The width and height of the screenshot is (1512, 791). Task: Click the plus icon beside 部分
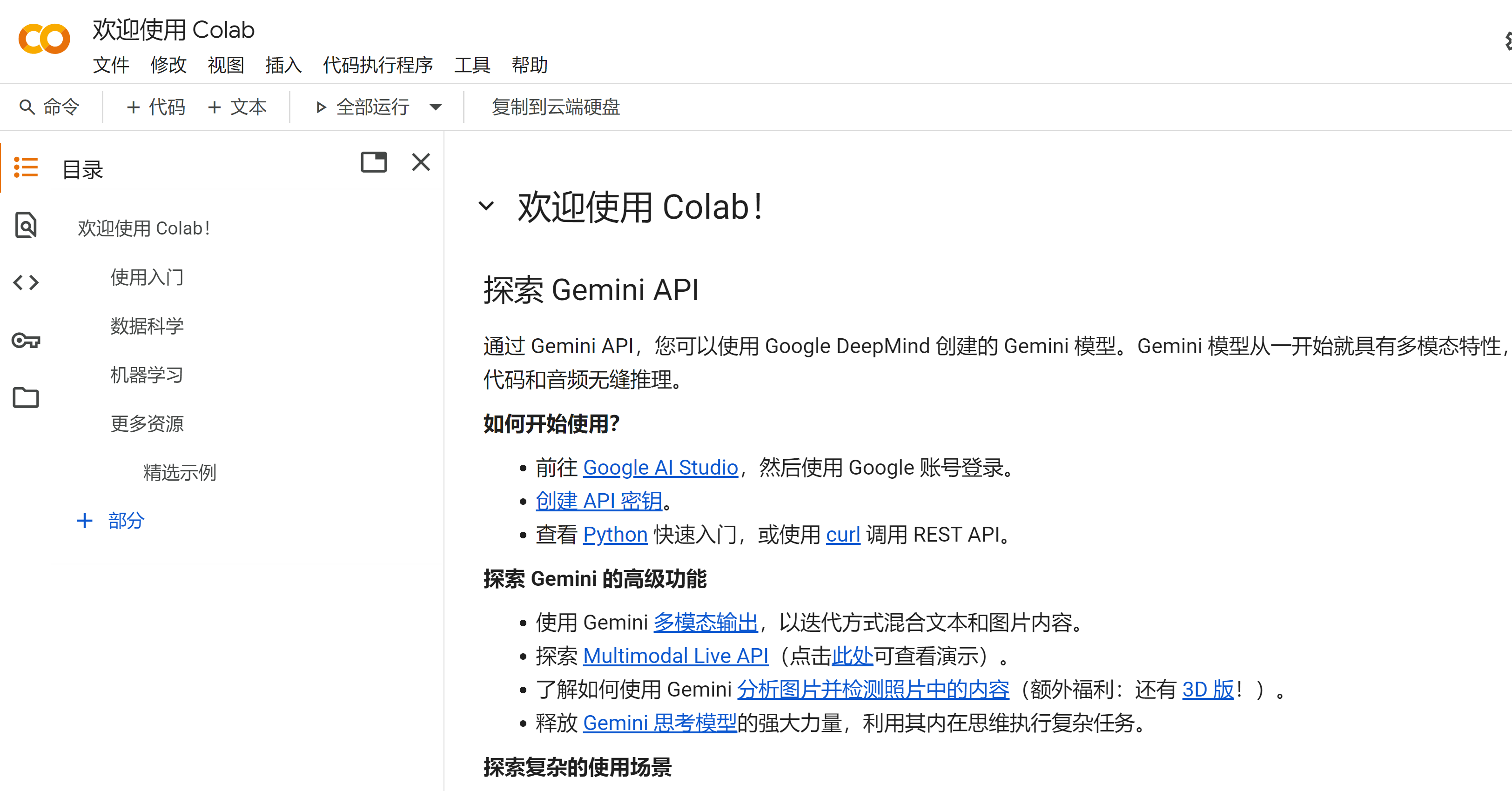pos(85,521)
